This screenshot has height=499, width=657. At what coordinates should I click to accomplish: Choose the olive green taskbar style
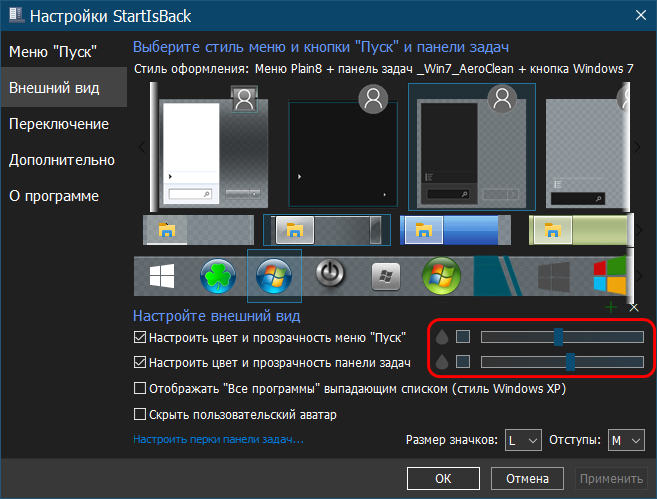coord(580,230)
